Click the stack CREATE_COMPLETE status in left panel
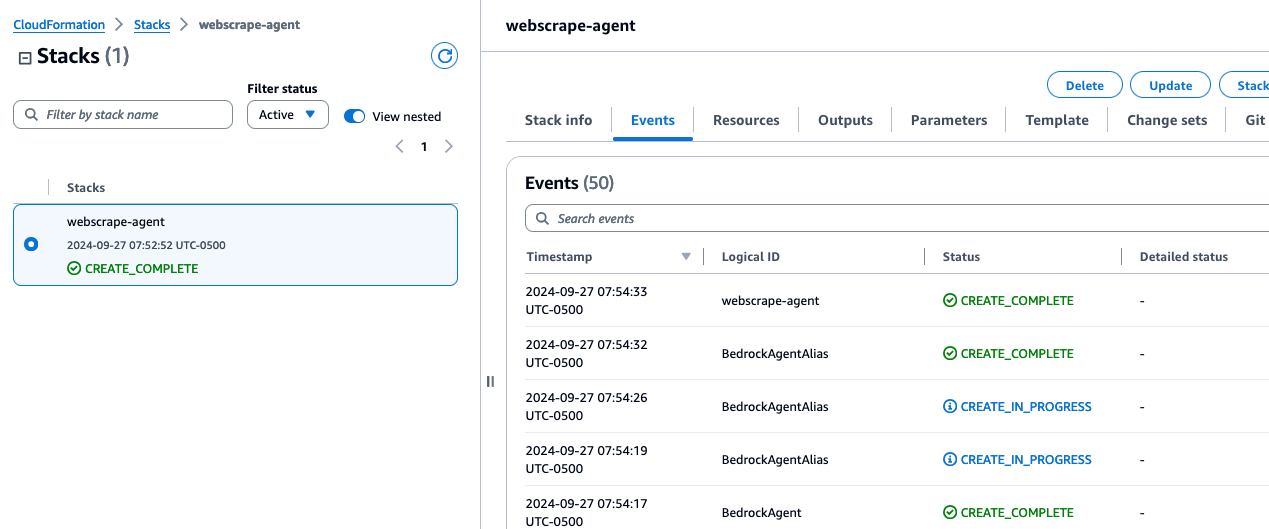Screen dimensions: 1269x529 pyautogui.click(x=133, y=269)
